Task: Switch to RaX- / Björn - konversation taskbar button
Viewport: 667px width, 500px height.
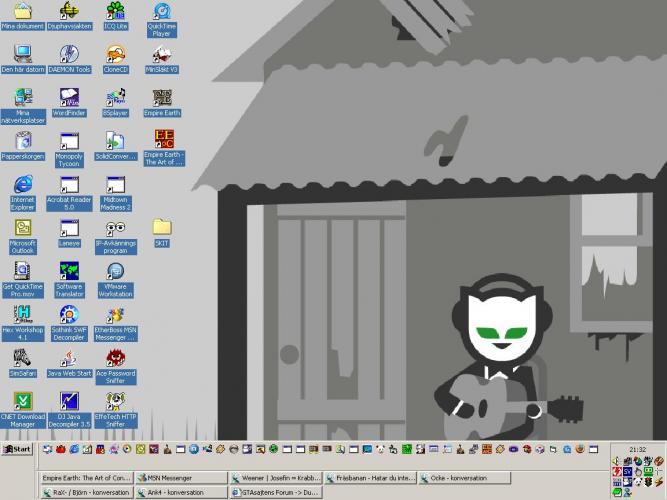Action: 86,492
